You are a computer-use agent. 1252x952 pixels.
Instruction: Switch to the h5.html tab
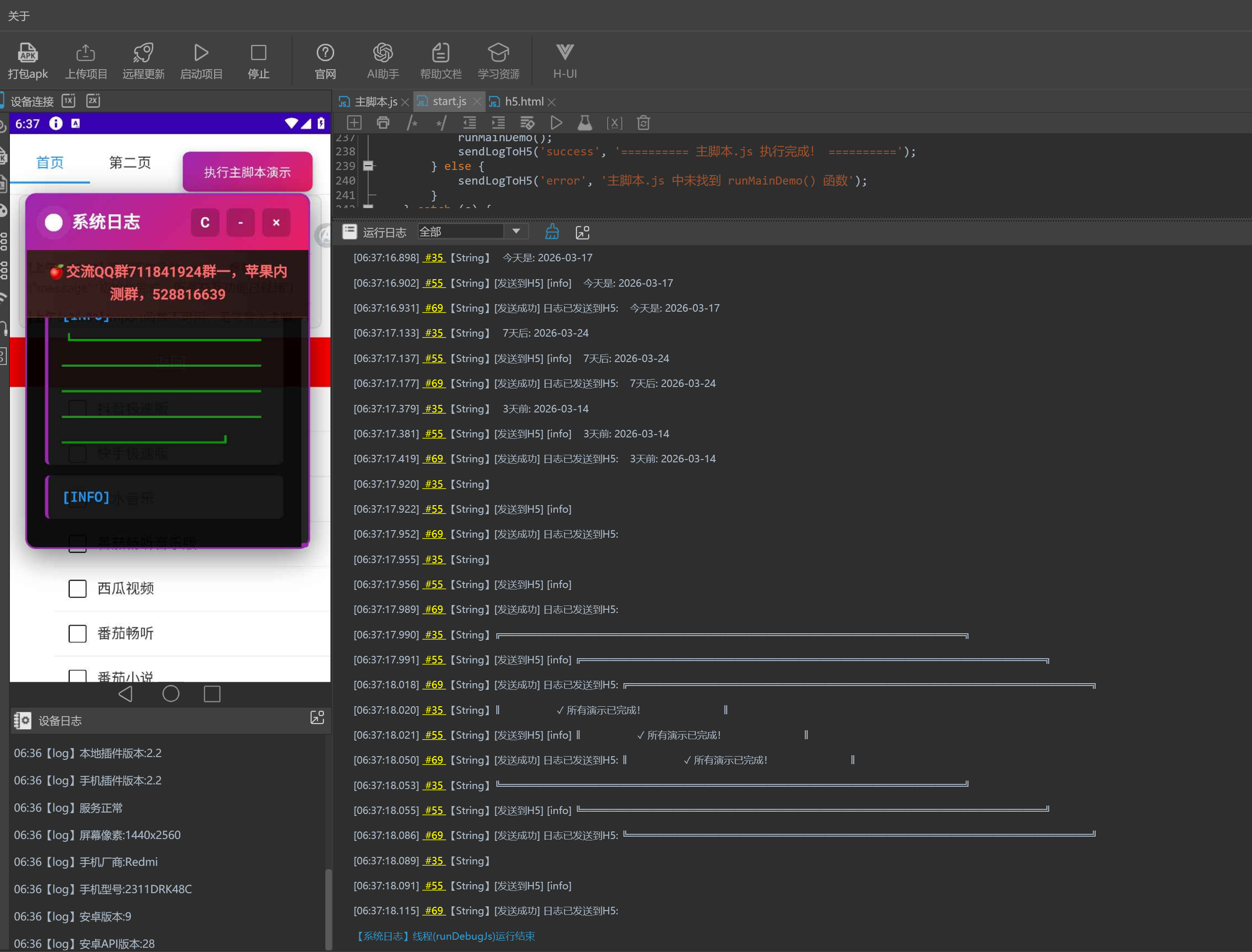(x=523, y=101)
